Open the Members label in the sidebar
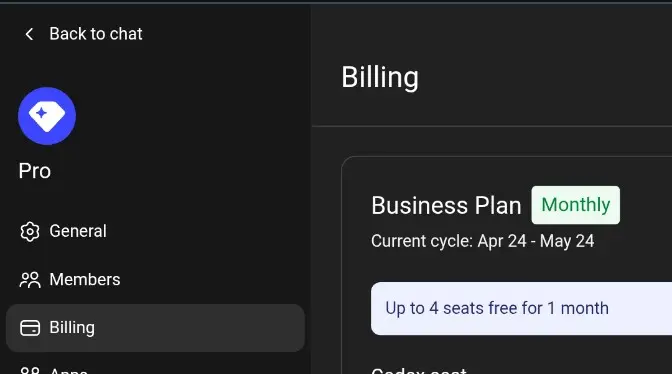 (85, 280)
